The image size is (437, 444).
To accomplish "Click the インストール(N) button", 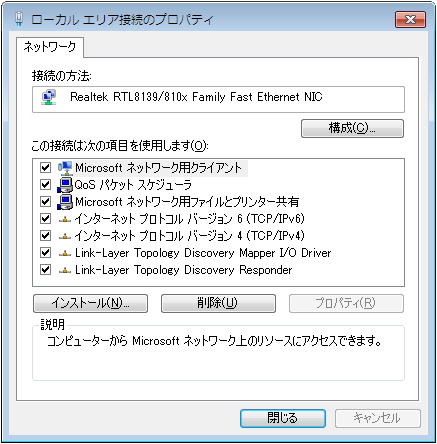I will 90,303.
